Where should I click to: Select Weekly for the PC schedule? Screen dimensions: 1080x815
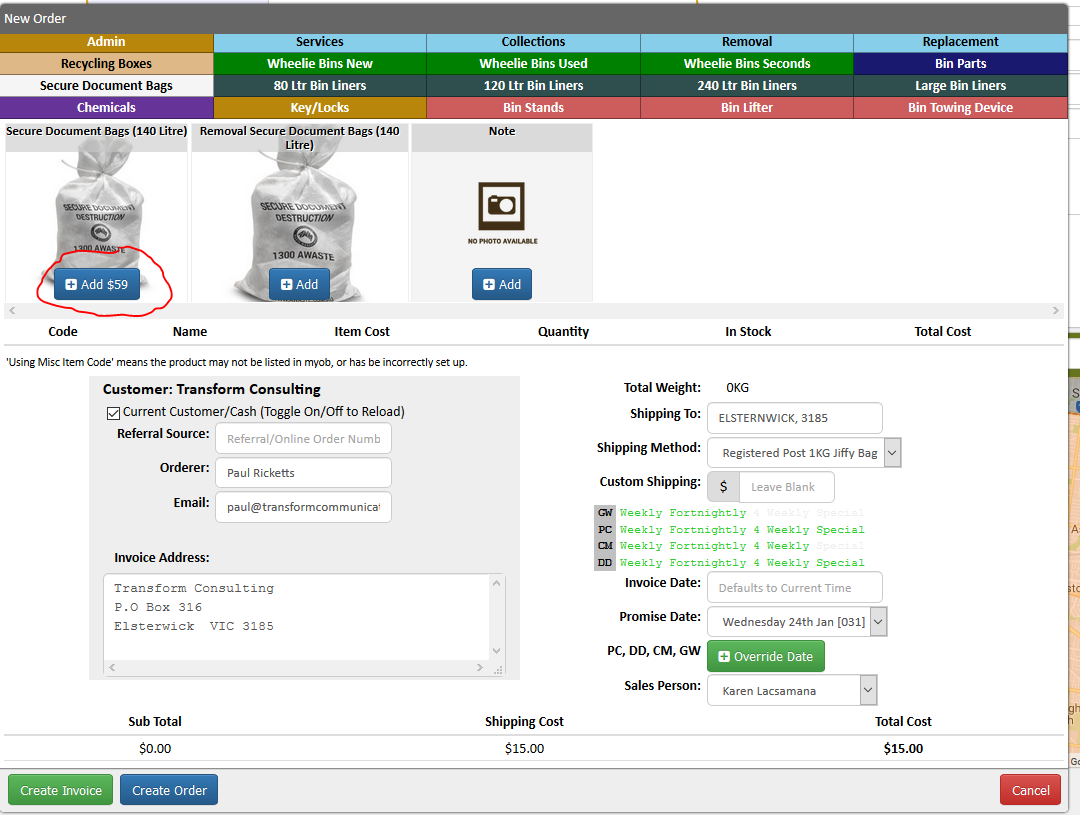click(641, 530)
